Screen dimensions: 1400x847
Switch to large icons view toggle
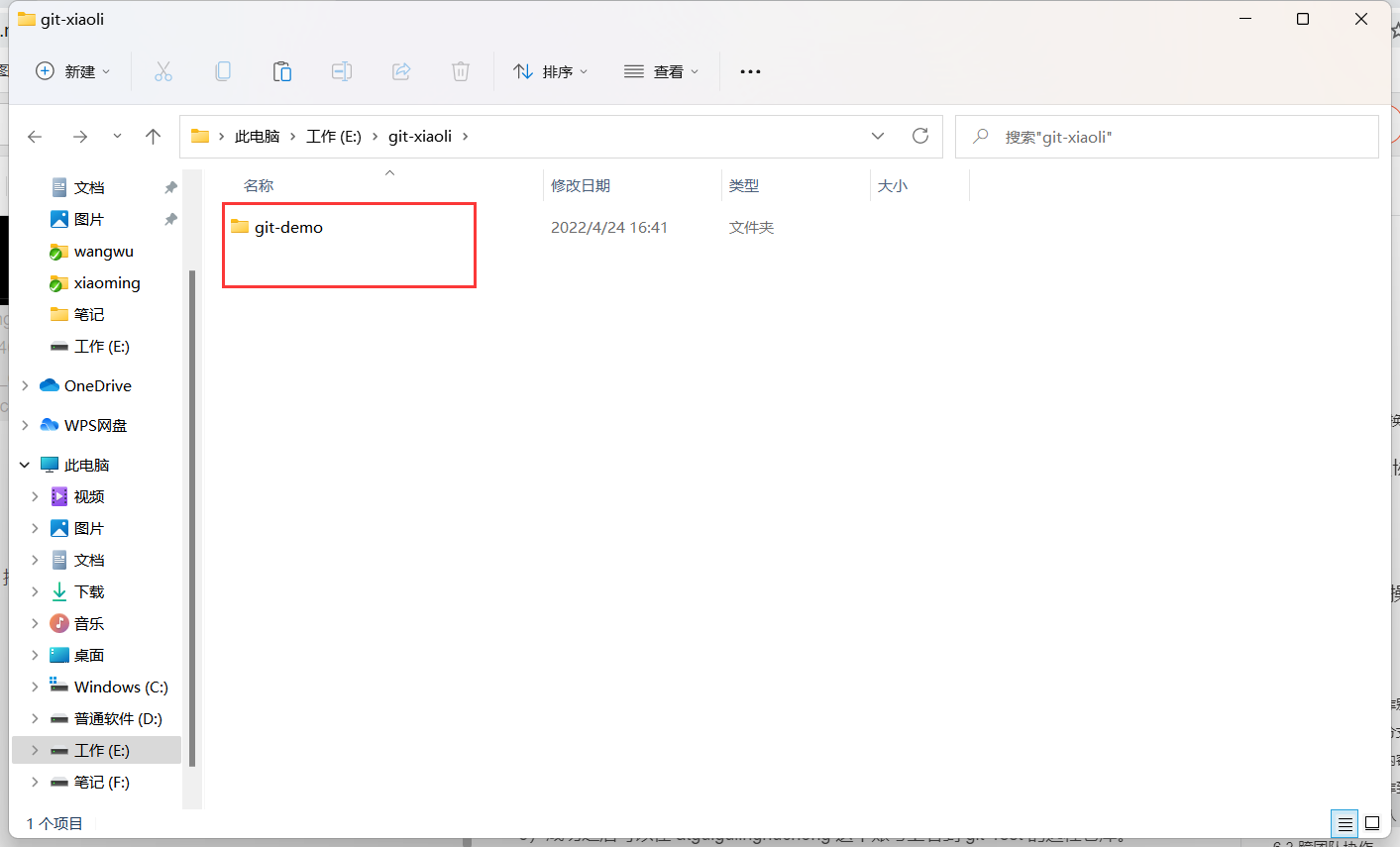click(x=1372, y=823)
